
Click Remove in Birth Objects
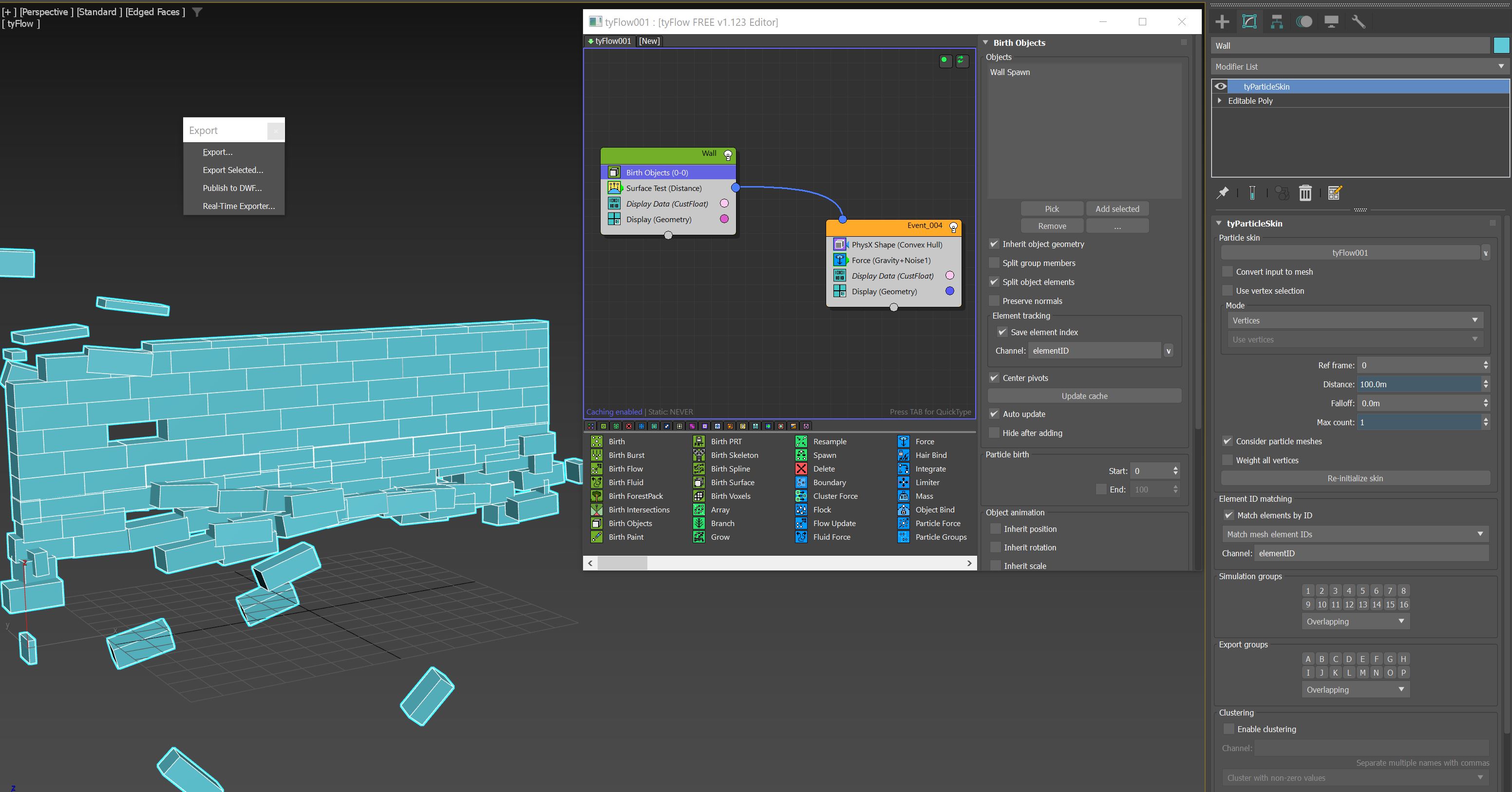coord(1052,226)
